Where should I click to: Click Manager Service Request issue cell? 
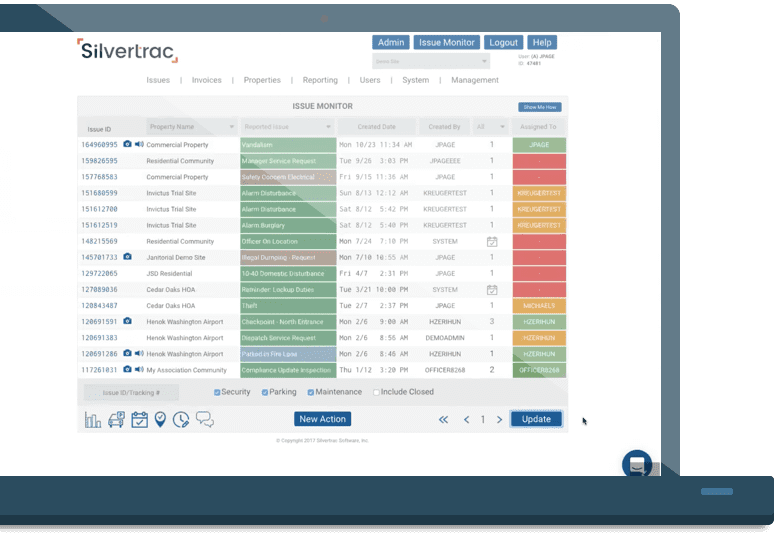coord(288,161)
